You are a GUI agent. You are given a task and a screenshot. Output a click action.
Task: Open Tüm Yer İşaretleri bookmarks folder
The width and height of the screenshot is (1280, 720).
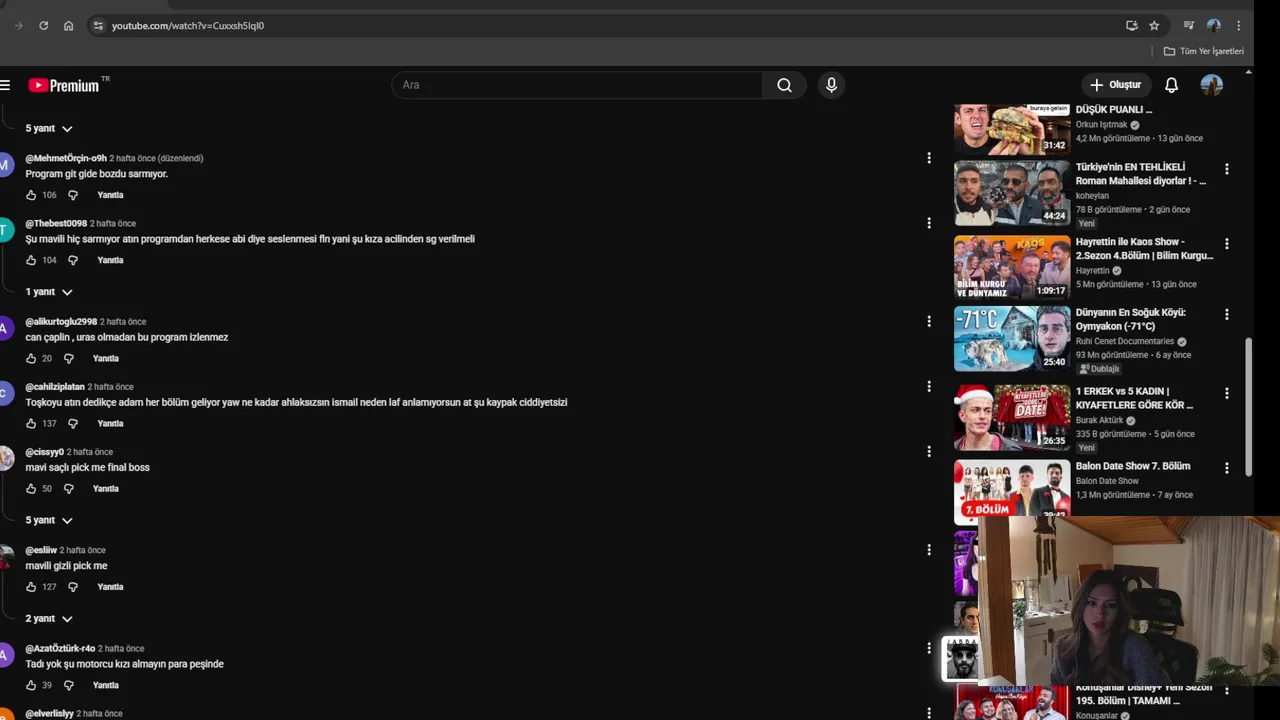pos(1204,51)
